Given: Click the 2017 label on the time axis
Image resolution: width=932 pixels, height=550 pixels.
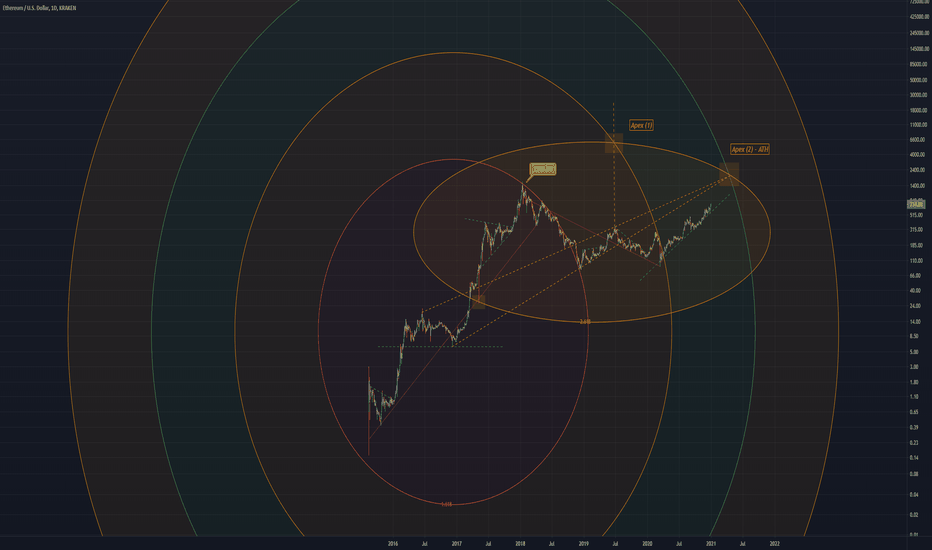Looking at the screenshot, I should 456,543.
